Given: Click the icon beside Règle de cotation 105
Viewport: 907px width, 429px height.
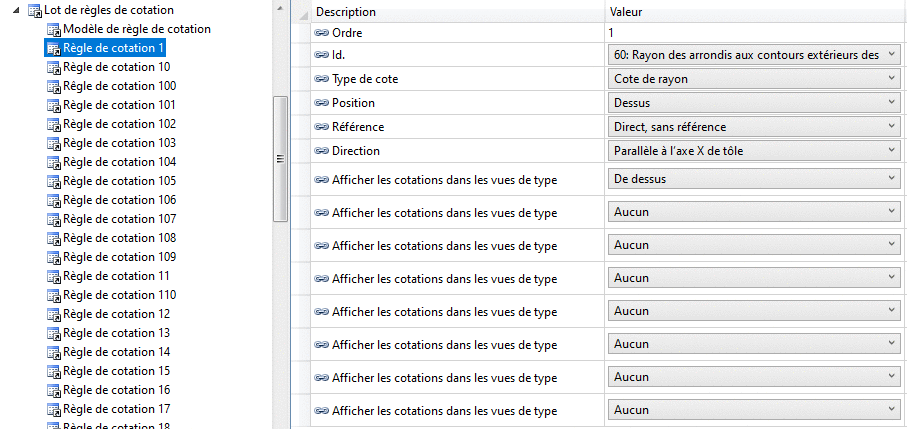Looking at the screenshot, I should pyautogui.click(x=54, y=181).
